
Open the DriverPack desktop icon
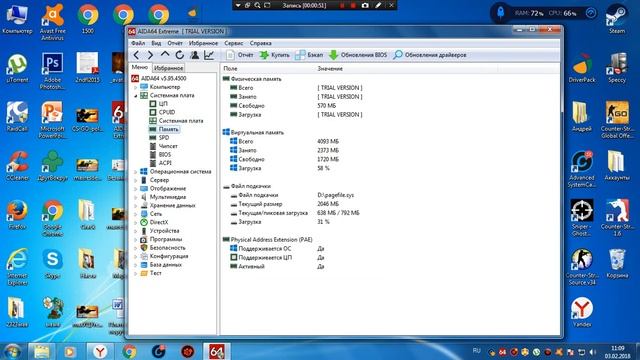pos(582,68)
